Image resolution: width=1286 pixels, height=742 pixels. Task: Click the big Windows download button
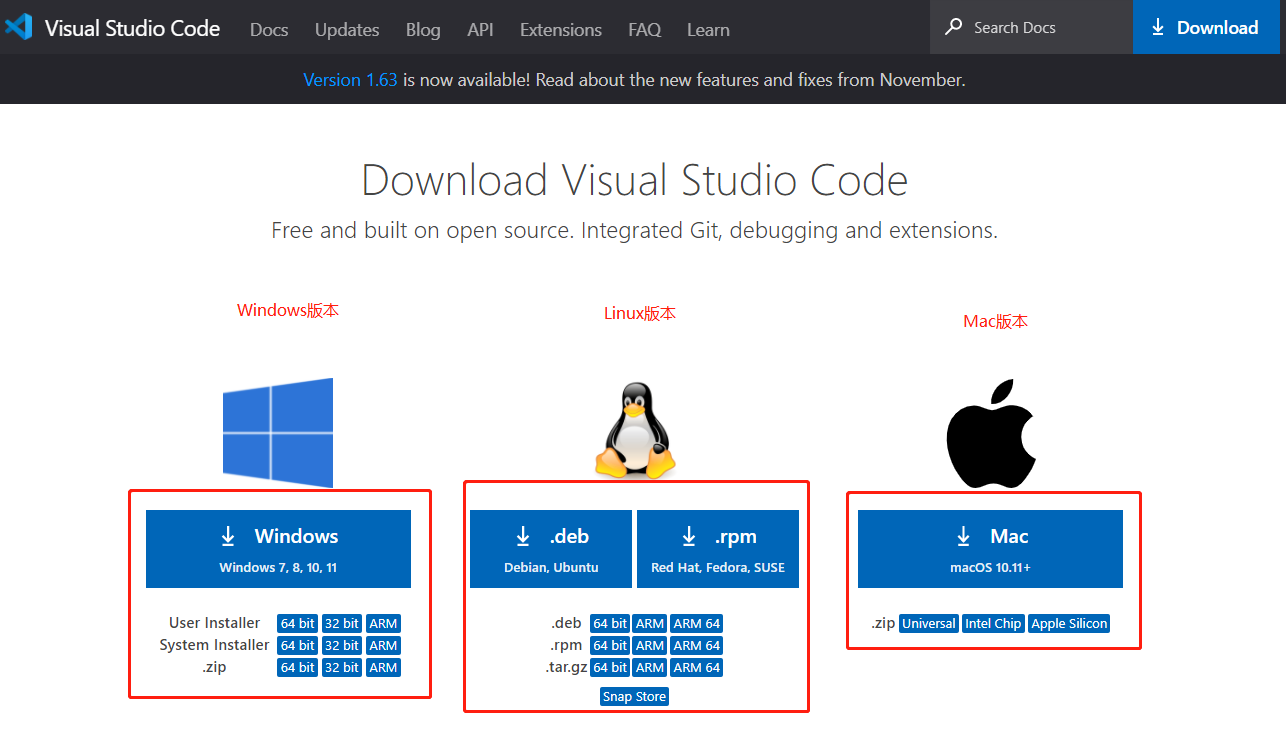tap(278, 549)
